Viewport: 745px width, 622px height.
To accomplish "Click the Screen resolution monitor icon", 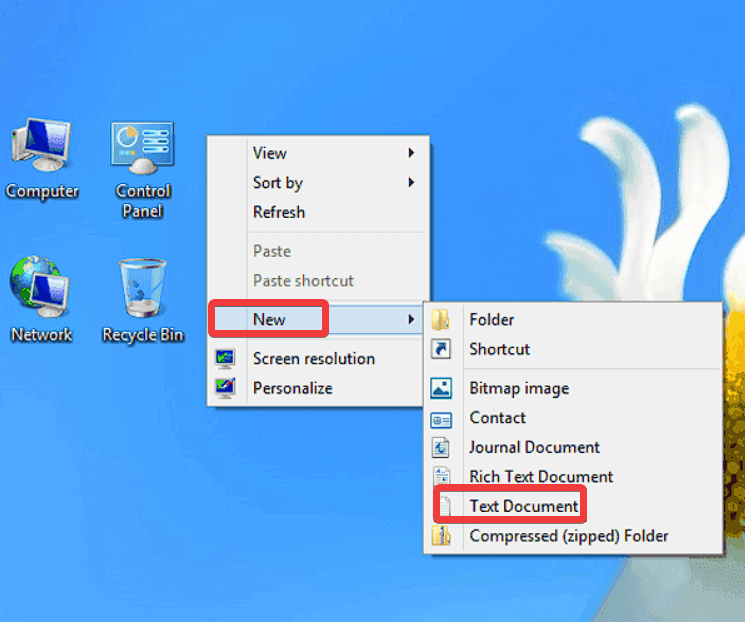I will [226, 358].
